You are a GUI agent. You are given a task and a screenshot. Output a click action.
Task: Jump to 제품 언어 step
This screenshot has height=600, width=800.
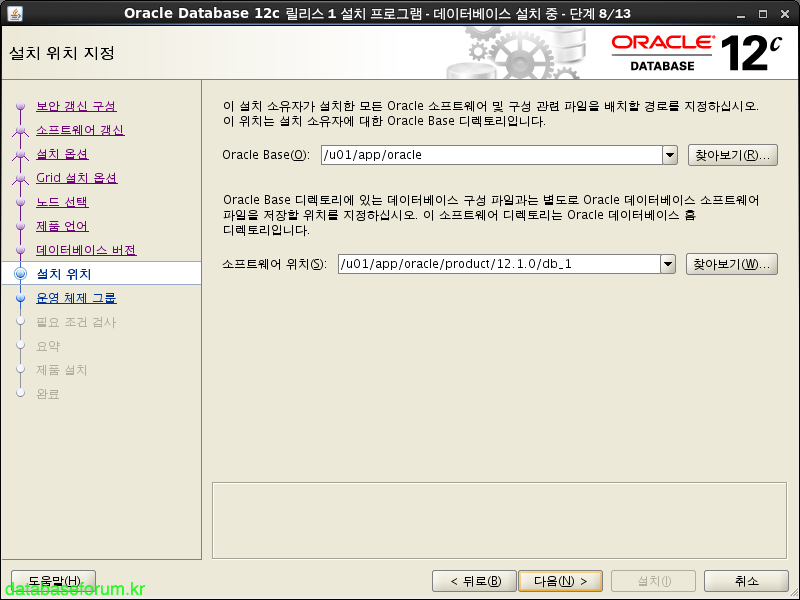pyautogui.click(x=62, y=226)
